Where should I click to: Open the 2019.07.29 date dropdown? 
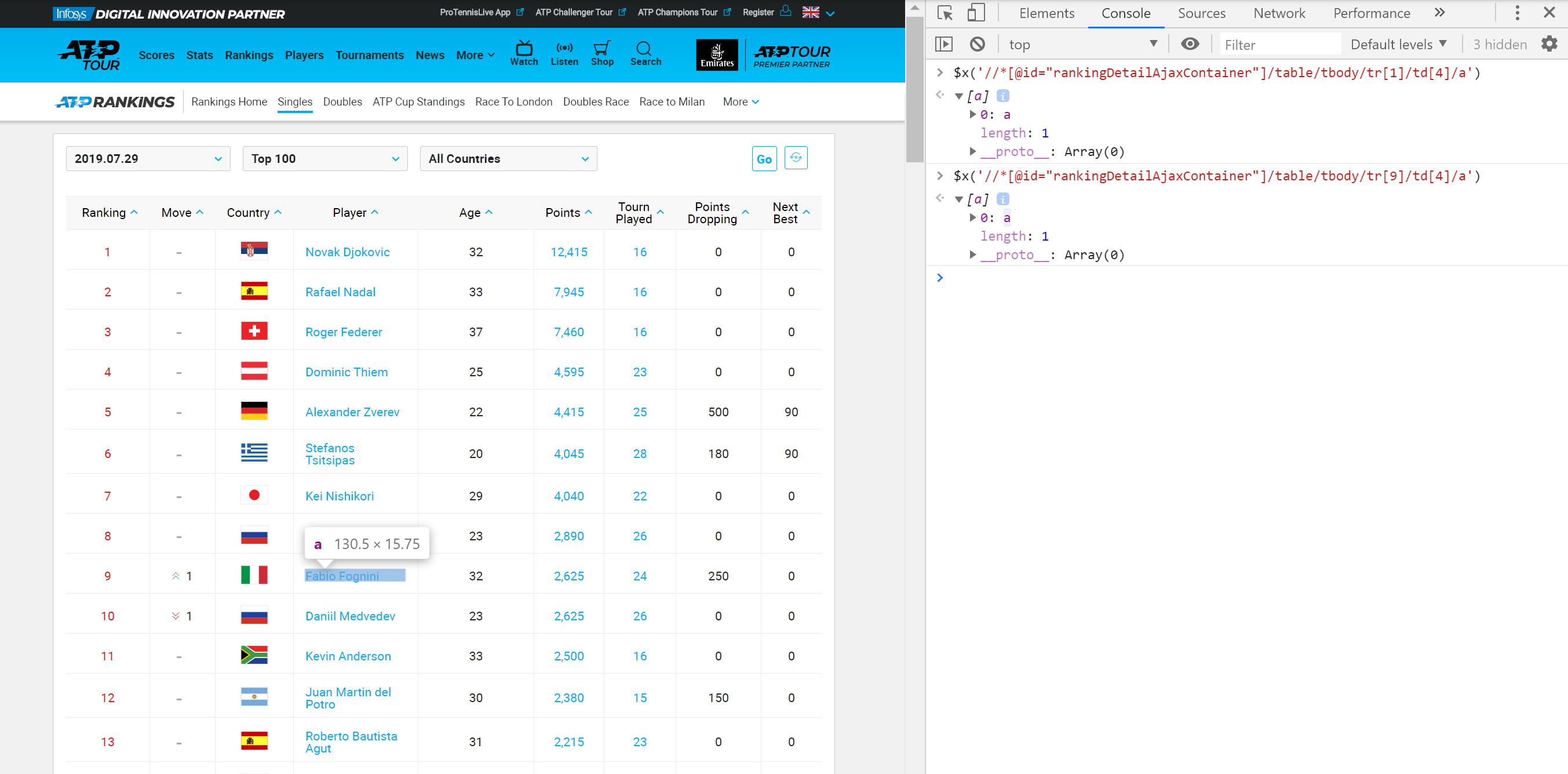(x=148, y=159)
